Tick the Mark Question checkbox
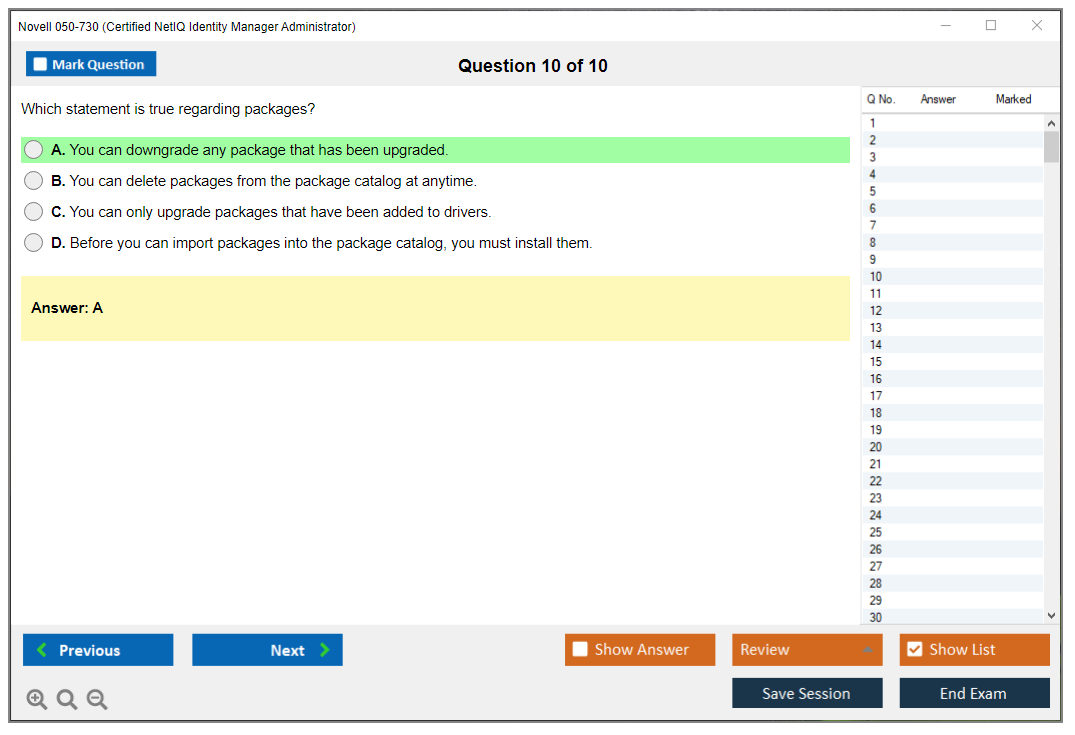Viewport: 1075px width, 735px height. 41,64
